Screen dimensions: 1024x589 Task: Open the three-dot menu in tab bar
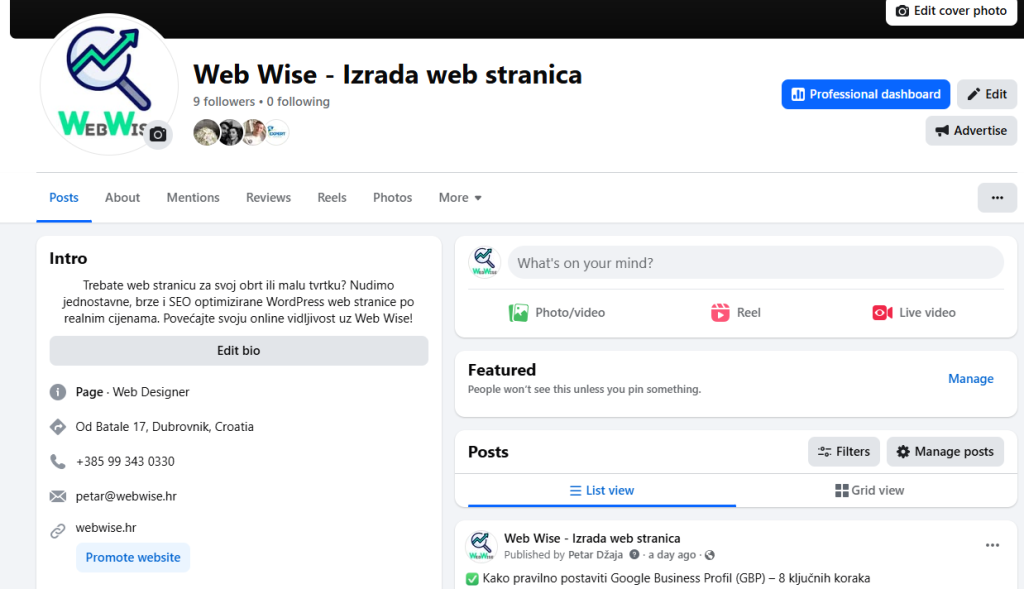tap(997, 197)
